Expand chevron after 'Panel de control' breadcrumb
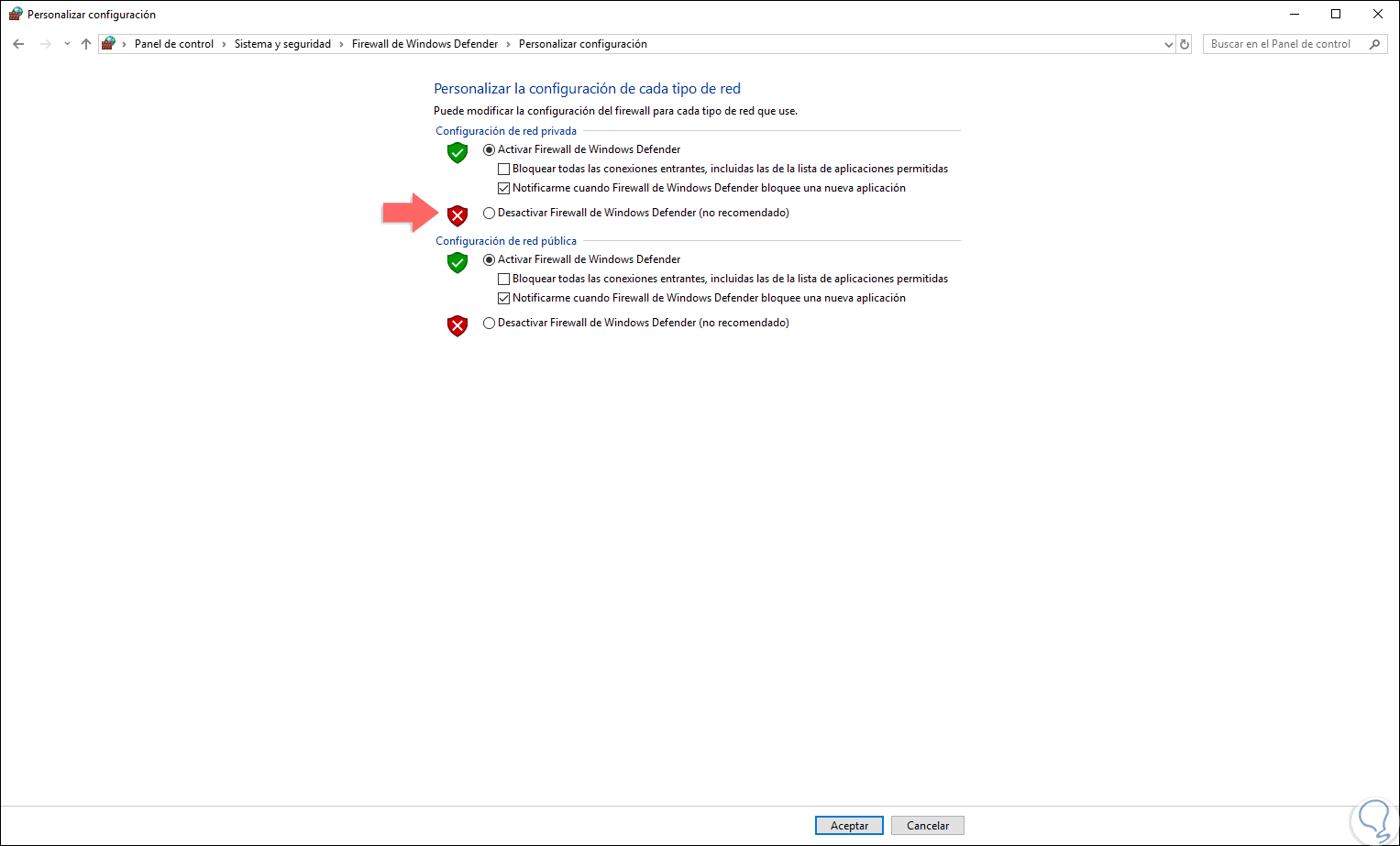Image resolution: width=1400 pixels, height=846 pixels. tap(224, 44)
